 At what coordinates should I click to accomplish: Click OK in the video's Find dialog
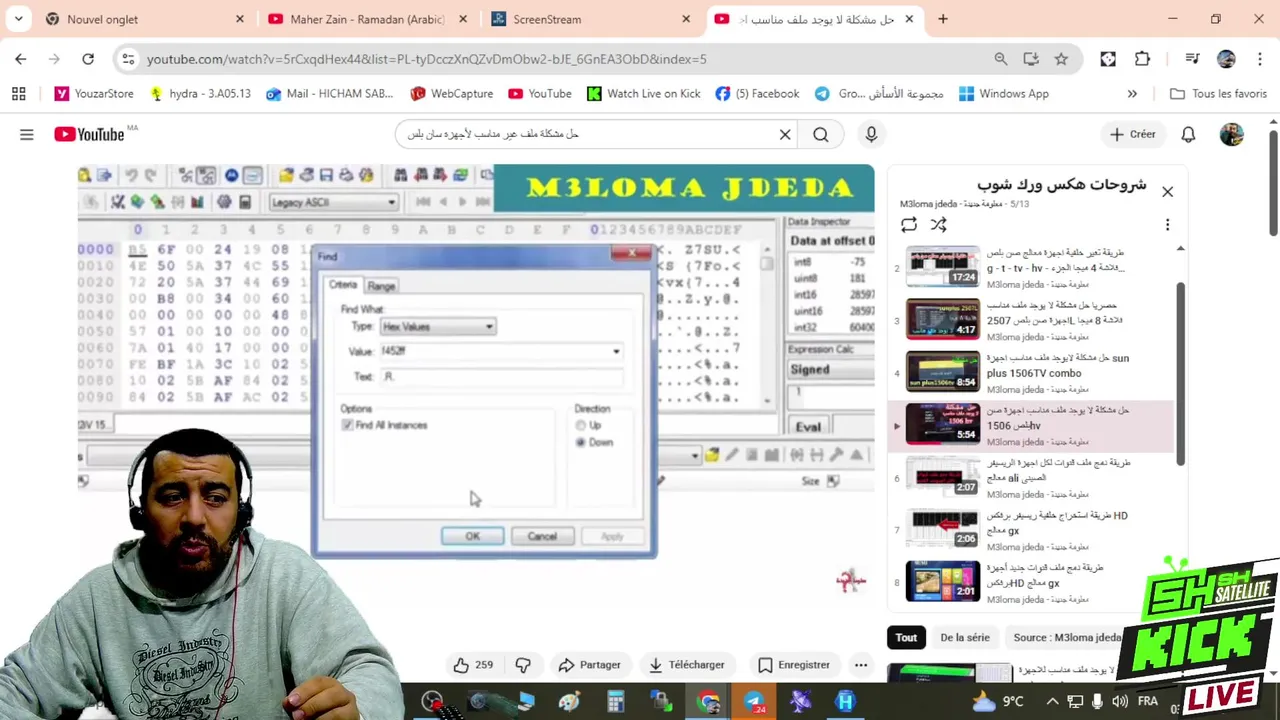pos(473,536)
